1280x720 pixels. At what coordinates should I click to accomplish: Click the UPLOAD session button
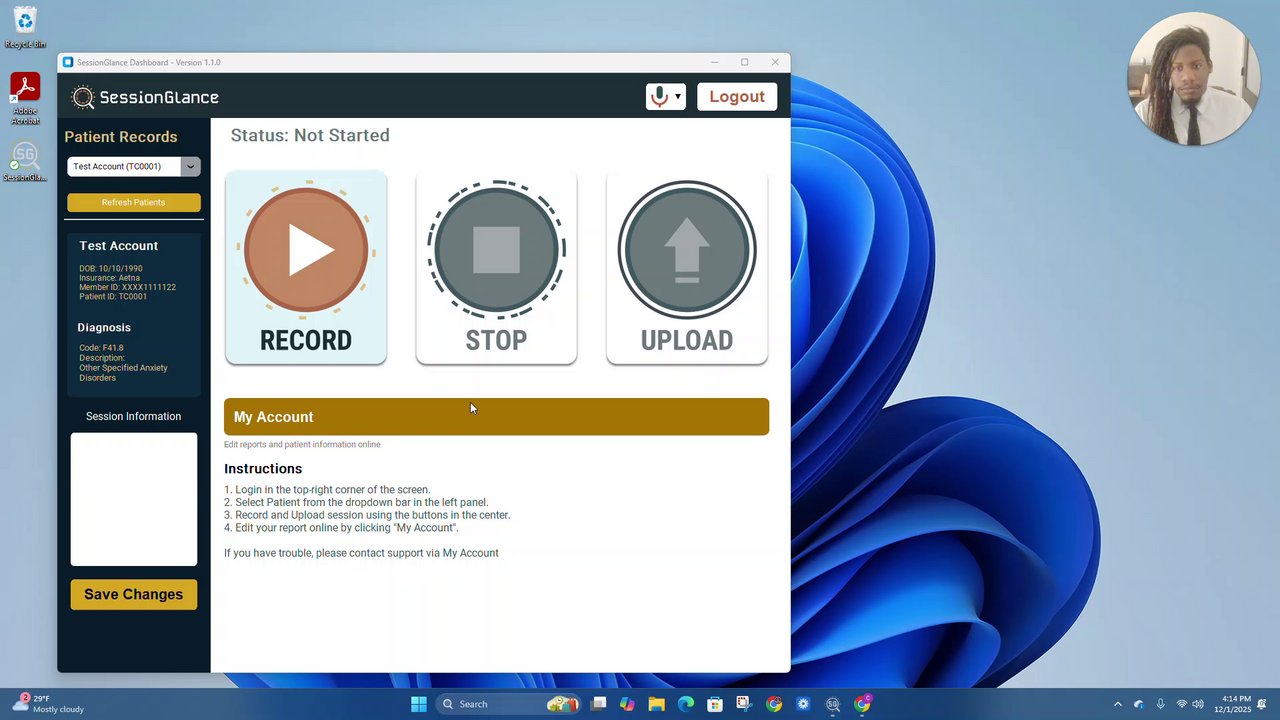687,267
